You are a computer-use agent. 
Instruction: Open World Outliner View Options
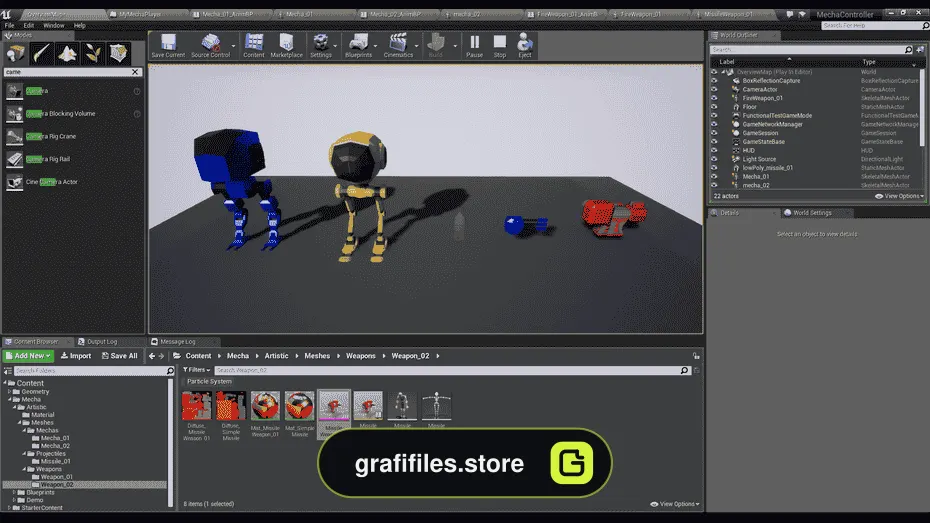[899, 196]
